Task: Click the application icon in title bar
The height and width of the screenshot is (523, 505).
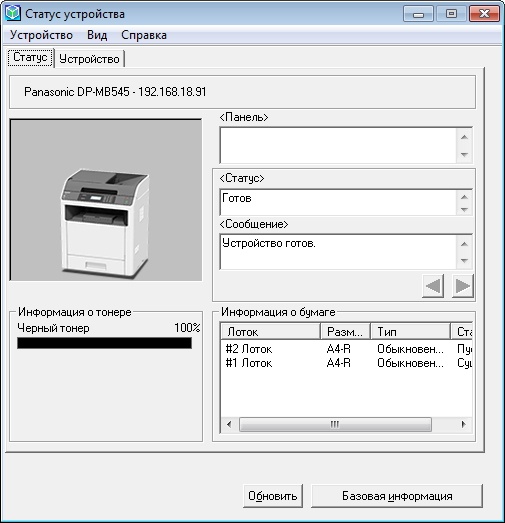Action: point(13,13)
